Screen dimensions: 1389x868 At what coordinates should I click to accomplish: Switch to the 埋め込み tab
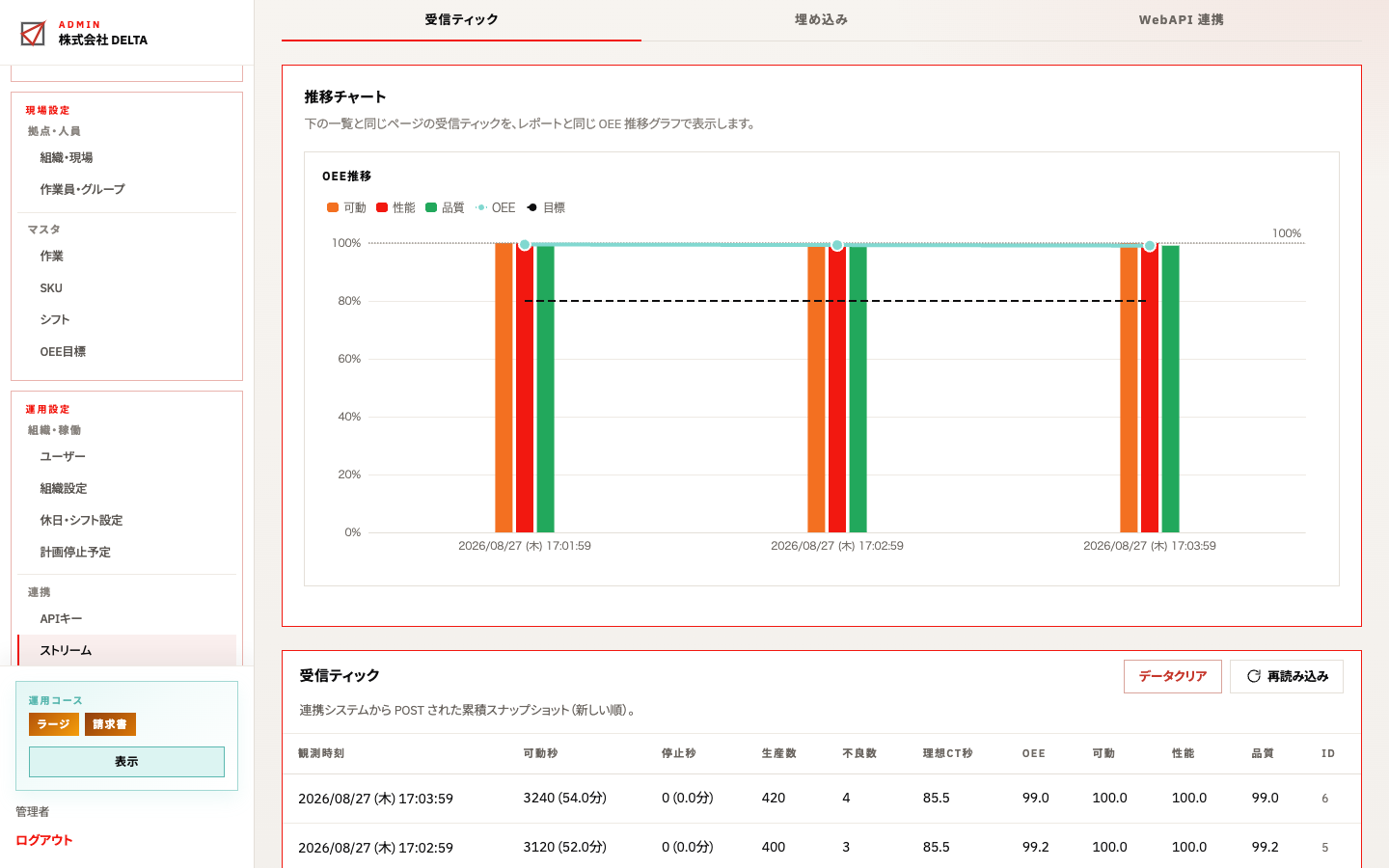[821, 20]
